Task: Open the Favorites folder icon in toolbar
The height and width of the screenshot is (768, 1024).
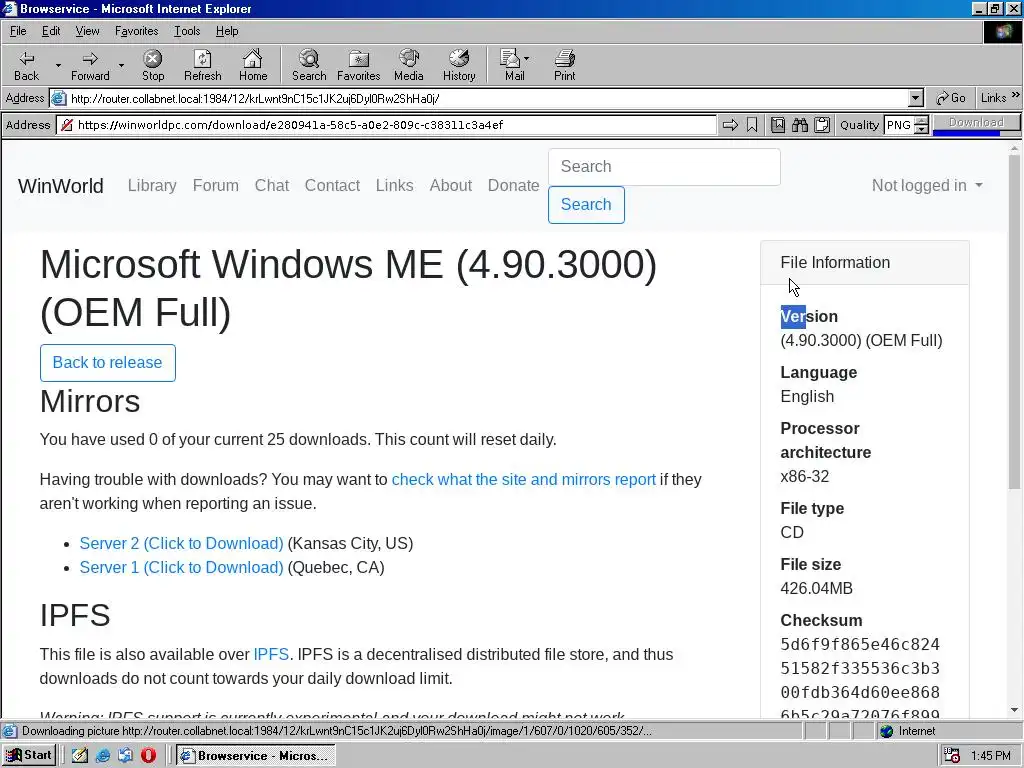Action: coord(359,59)
